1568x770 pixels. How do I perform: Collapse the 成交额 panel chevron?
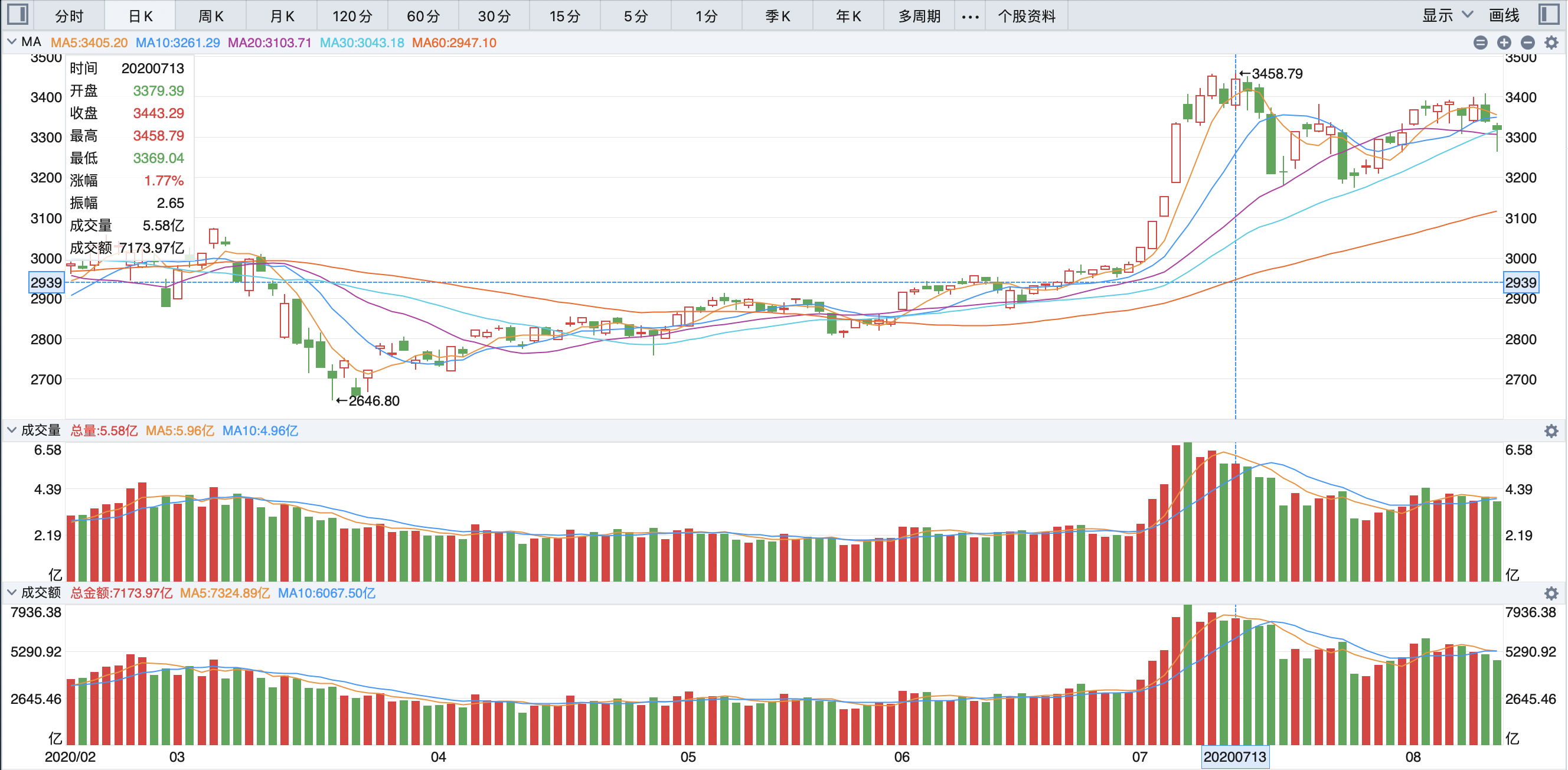12,592
